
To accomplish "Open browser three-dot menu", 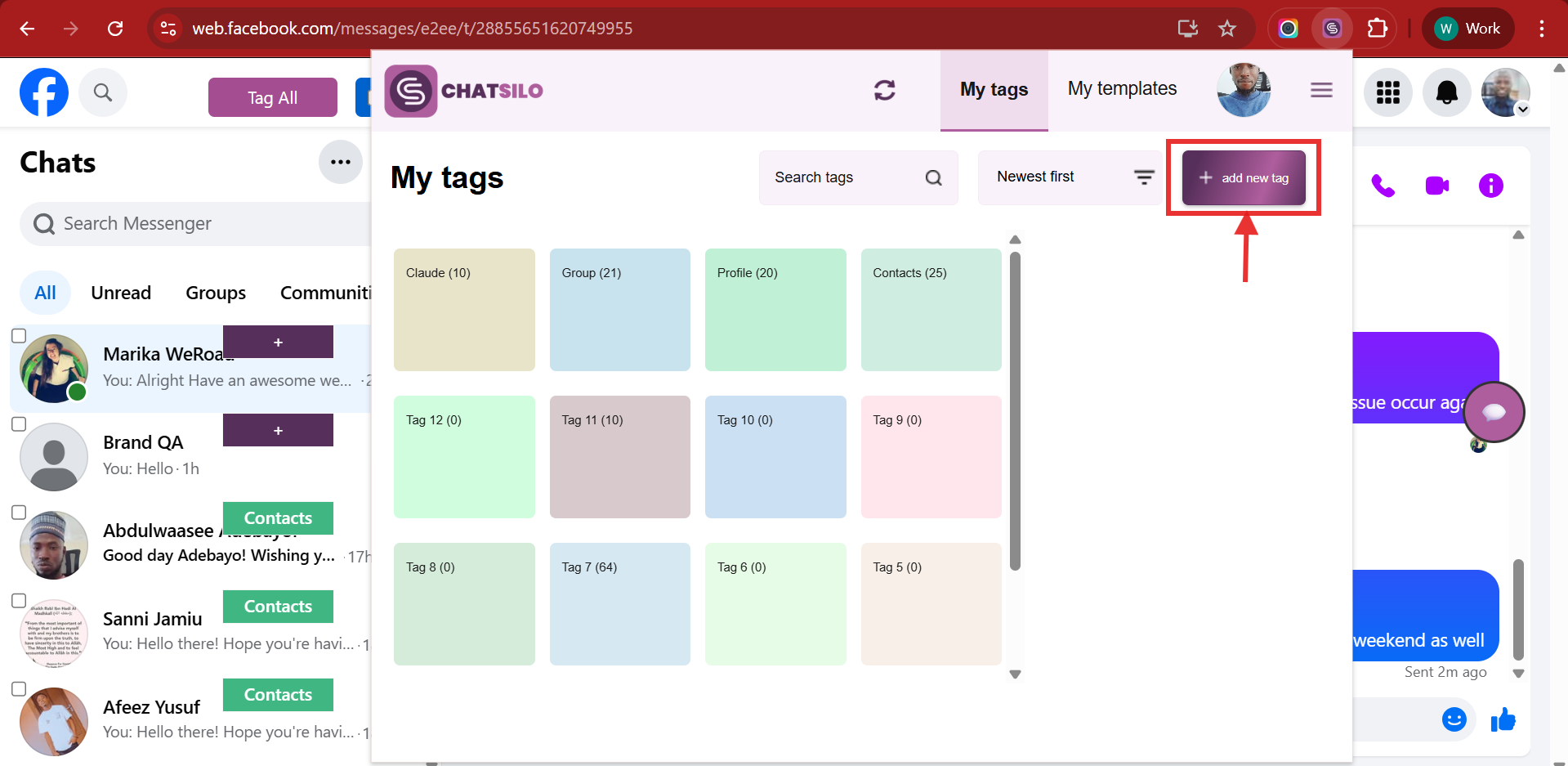I will point(1541,29).
